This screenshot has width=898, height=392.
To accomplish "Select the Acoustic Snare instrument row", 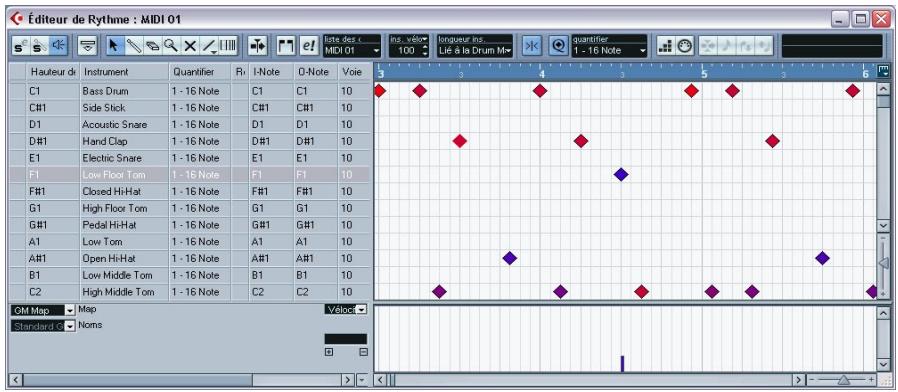I will tap(190, 124).
